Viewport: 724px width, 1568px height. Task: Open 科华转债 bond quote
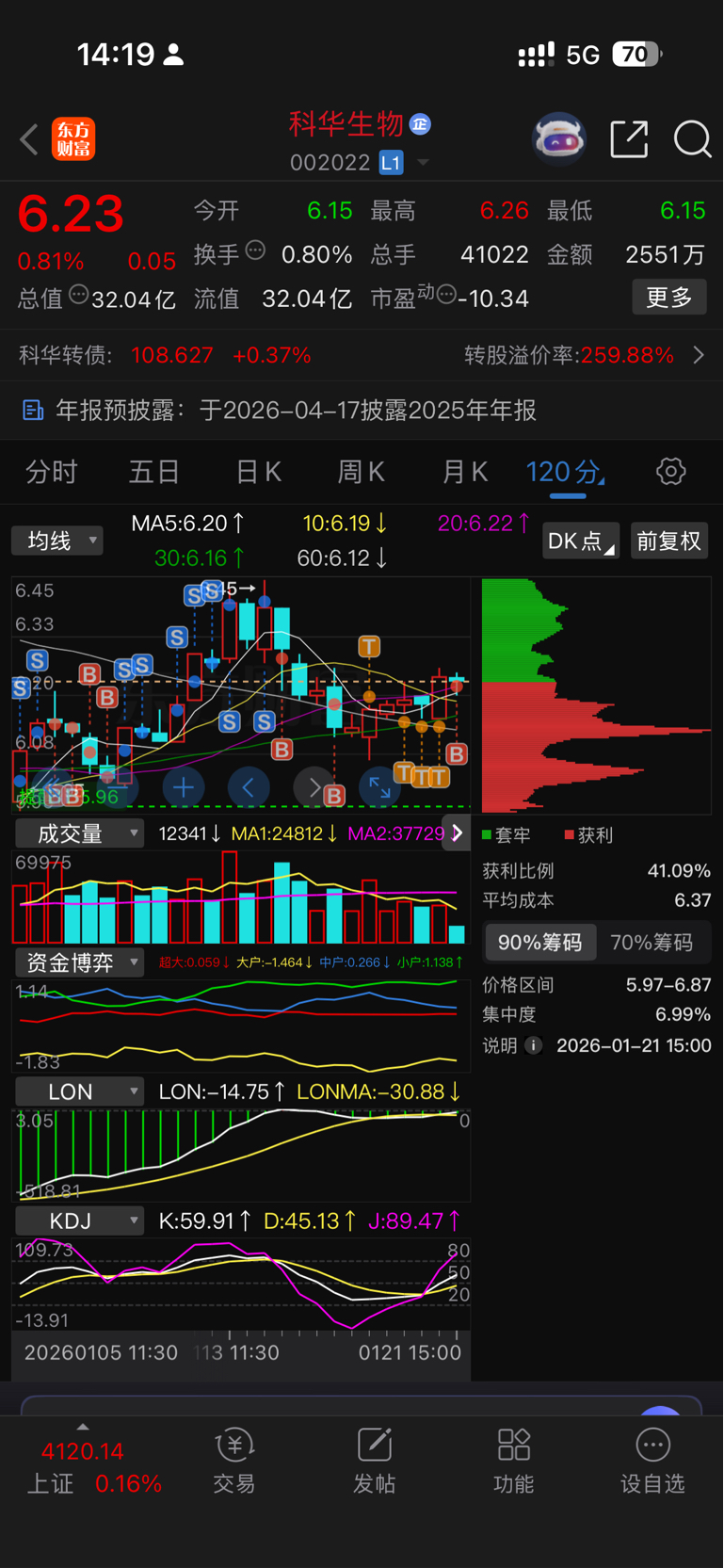coord(165,355)
